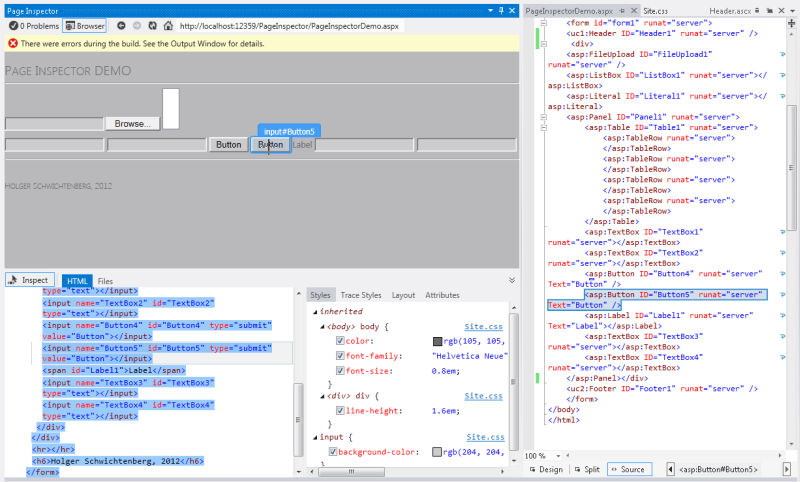Disable the line-height style checkbox
The height and width of the screenshot is (482, 800).
tap(341, 410)
